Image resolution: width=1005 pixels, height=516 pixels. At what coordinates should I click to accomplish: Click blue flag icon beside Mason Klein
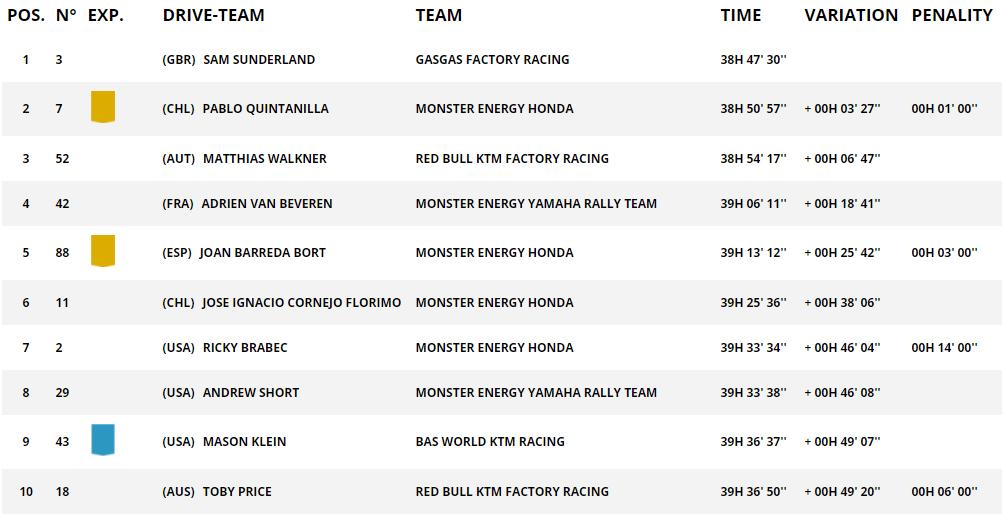[x=102, y=440]
